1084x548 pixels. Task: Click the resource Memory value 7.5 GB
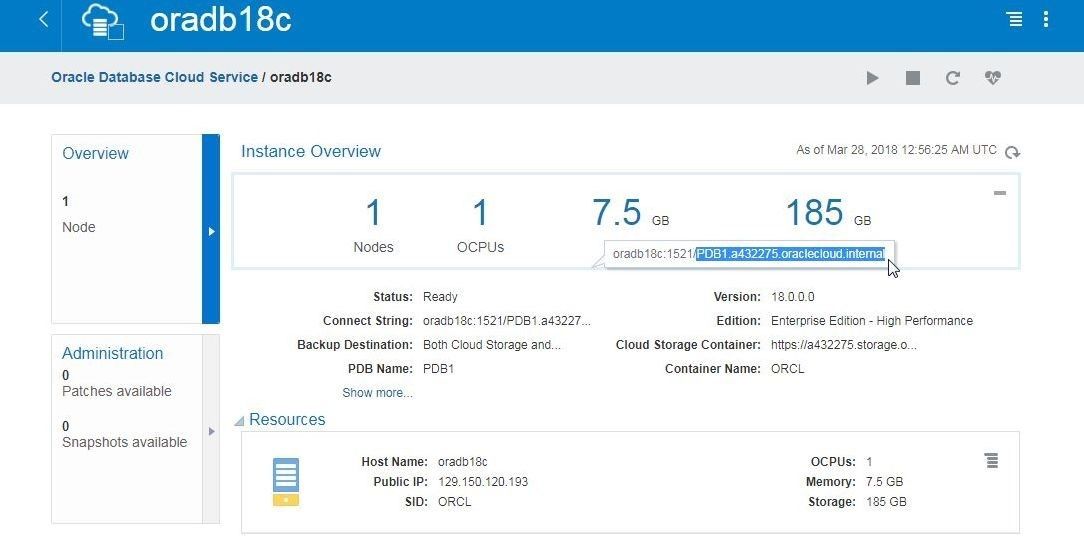[884, 482]
